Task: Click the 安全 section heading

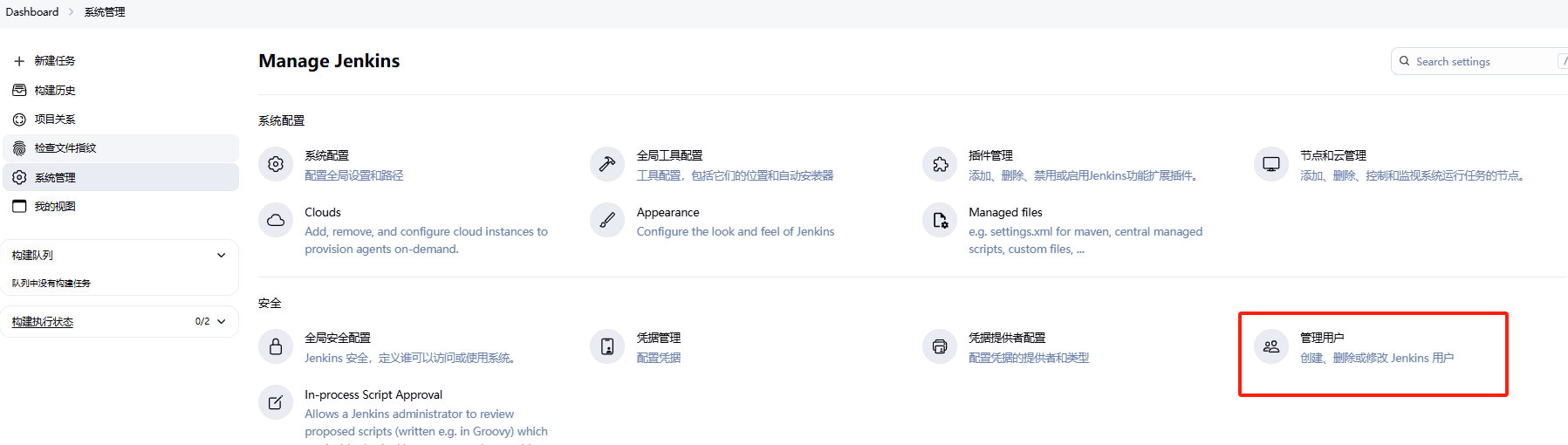Action: tap(270, 304)
